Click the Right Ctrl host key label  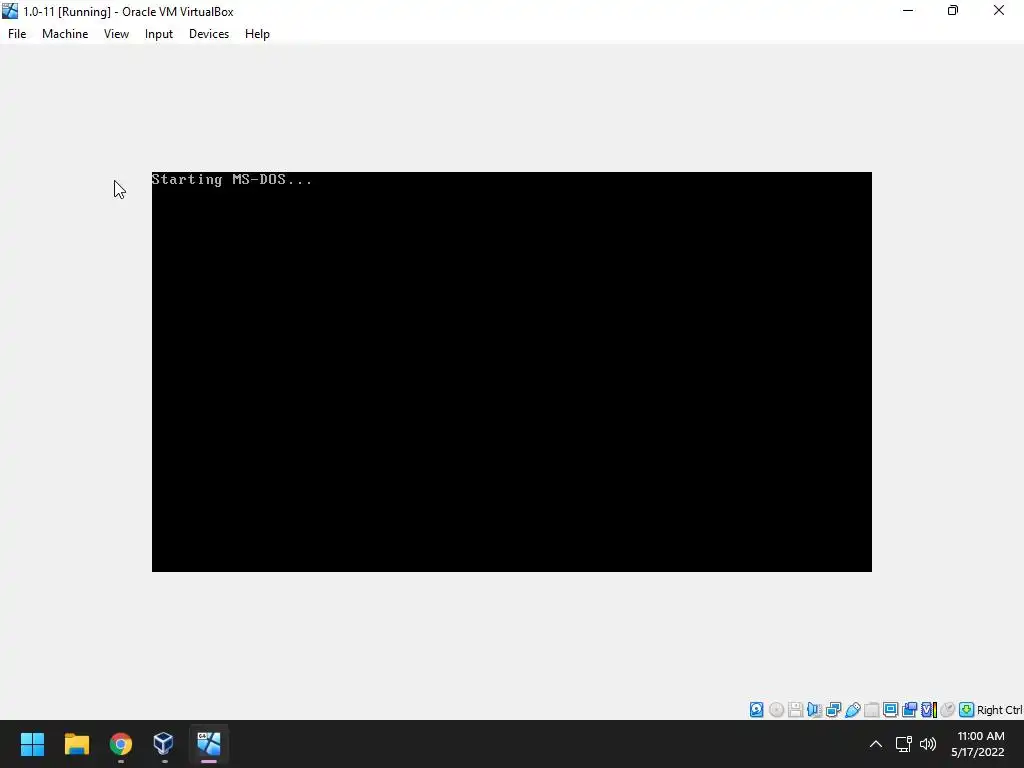coord(1000,710)
